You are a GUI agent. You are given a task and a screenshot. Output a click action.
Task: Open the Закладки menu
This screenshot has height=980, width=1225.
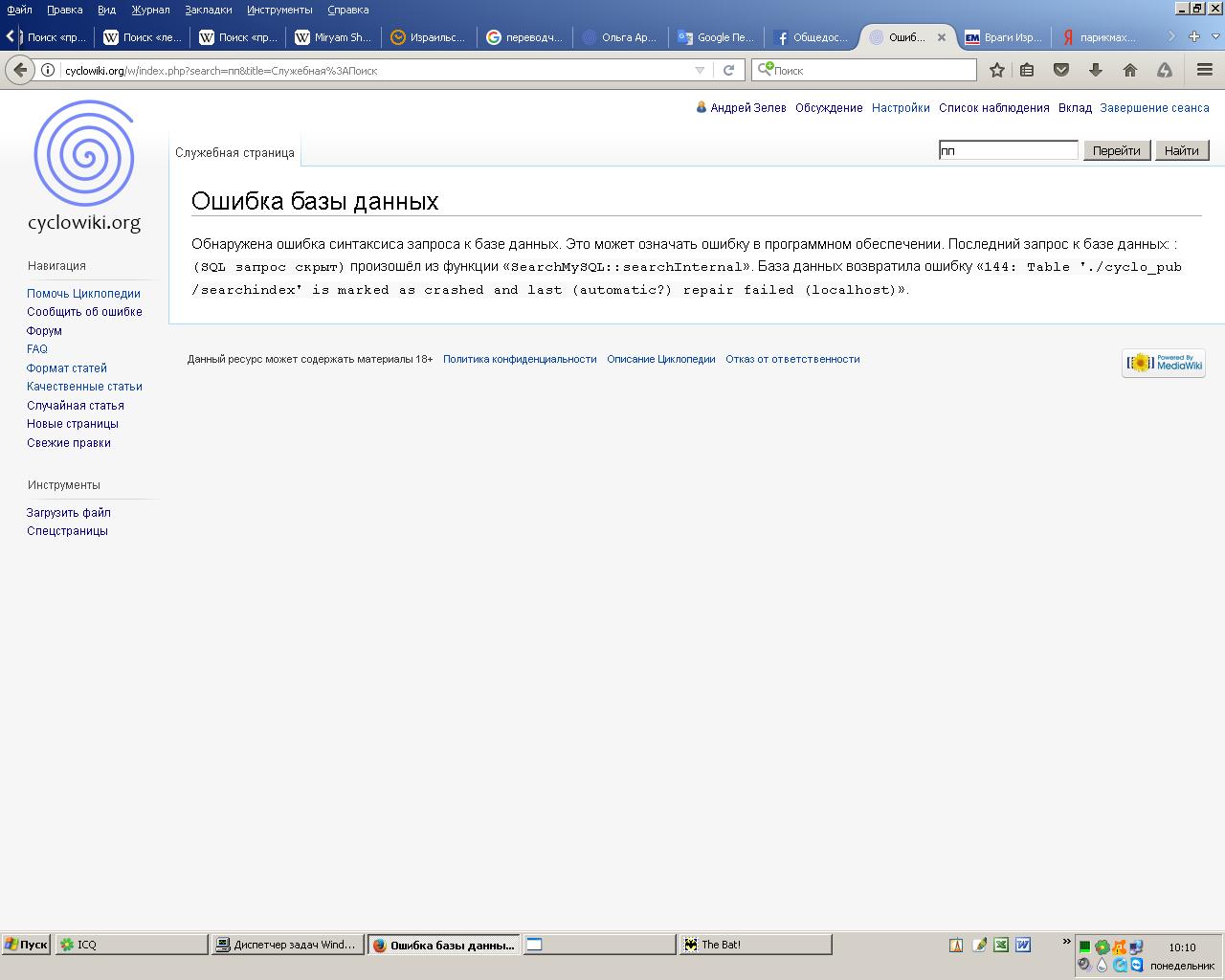[x=209, y=10]
